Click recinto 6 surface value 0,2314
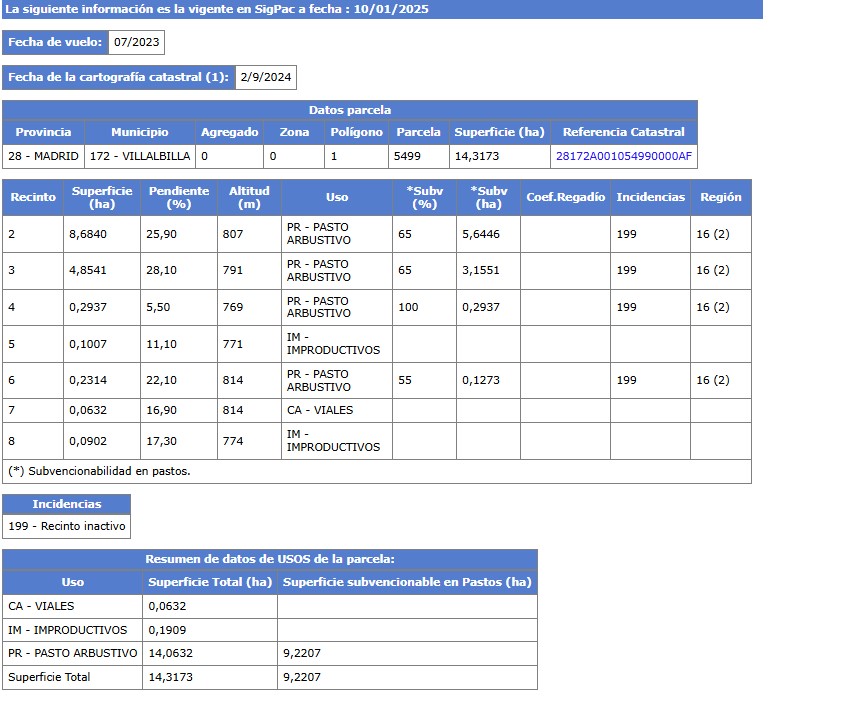850x711 pixels. pos(88,380)
